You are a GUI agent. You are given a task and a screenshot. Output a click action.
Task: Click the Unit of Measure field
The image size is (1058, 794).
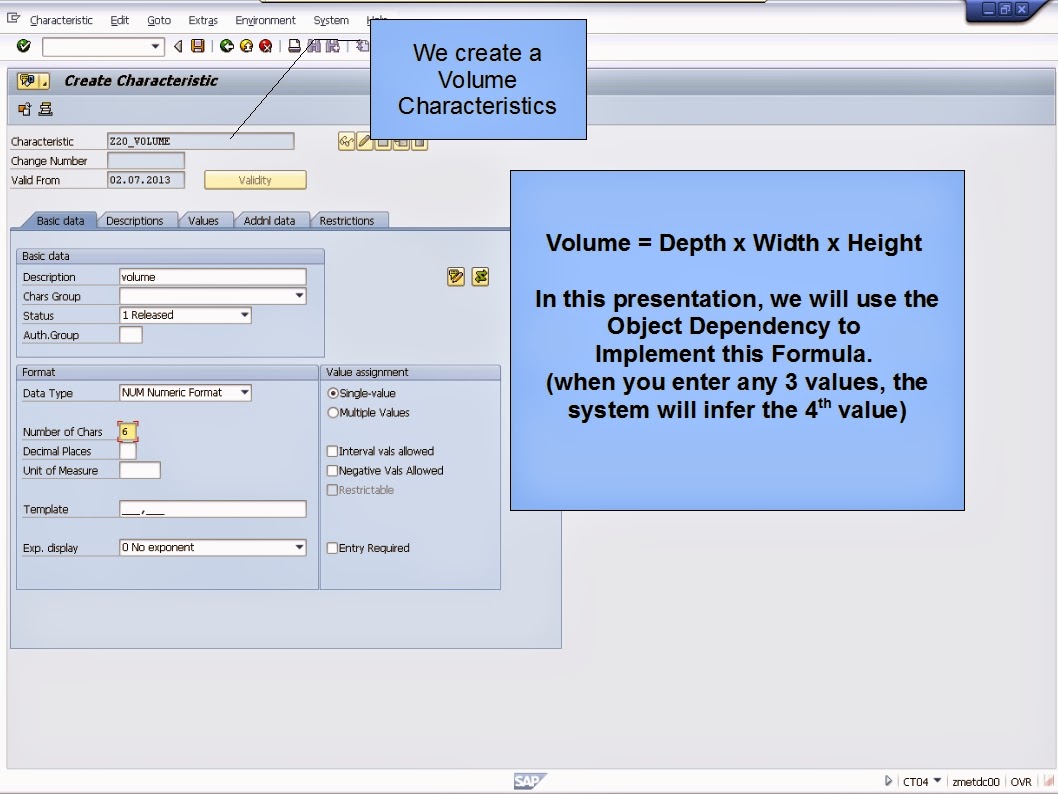click(x=140, y=470)
